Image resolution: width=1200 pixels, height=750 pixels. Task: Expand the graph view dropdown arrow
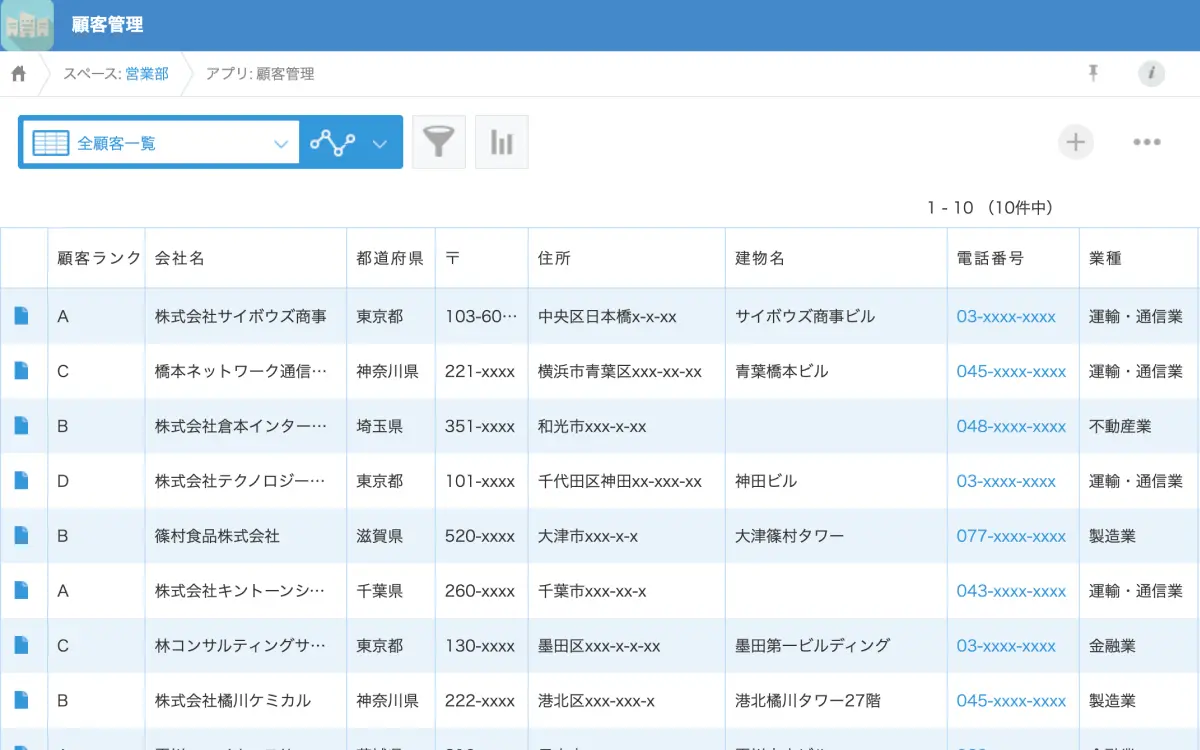pos(380,143)
